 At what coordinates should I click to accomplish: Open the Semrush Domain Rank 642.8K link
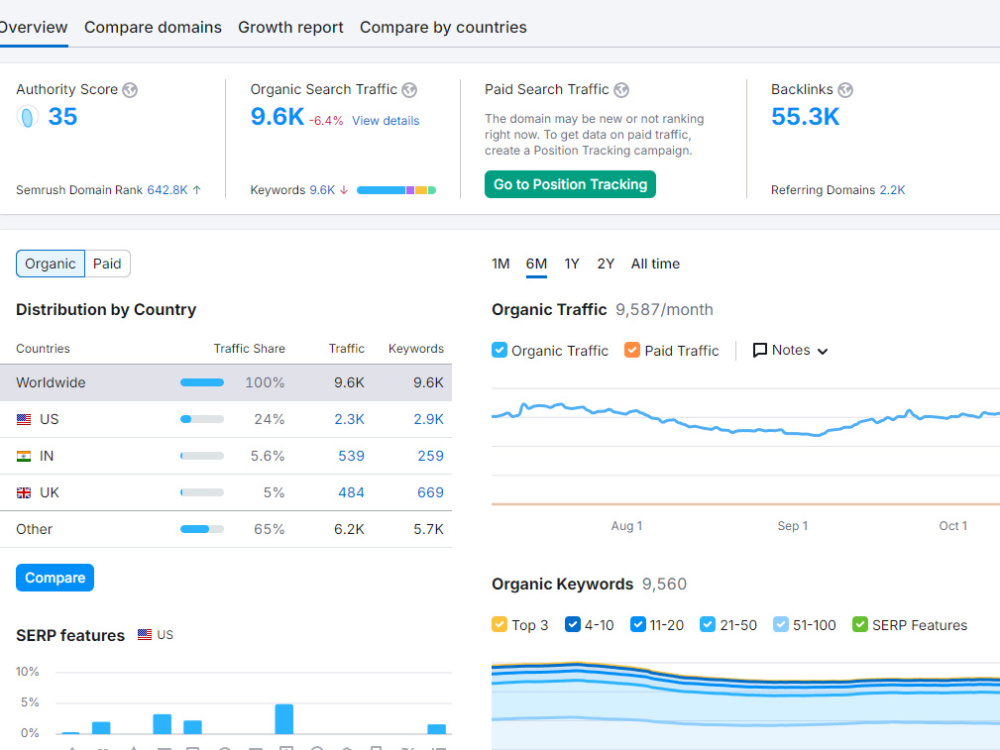pos(167,190)
